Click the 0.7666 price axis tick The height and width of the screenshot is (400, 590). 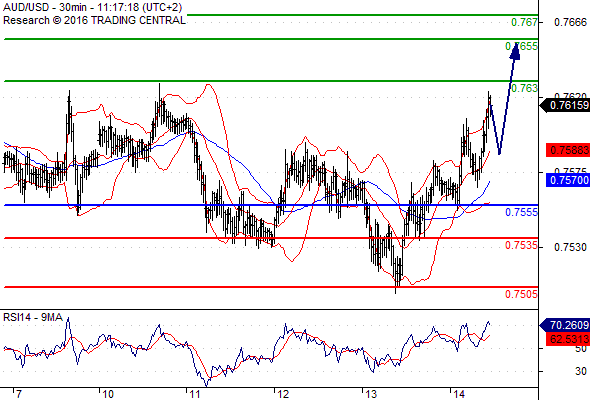click(570, 22)
